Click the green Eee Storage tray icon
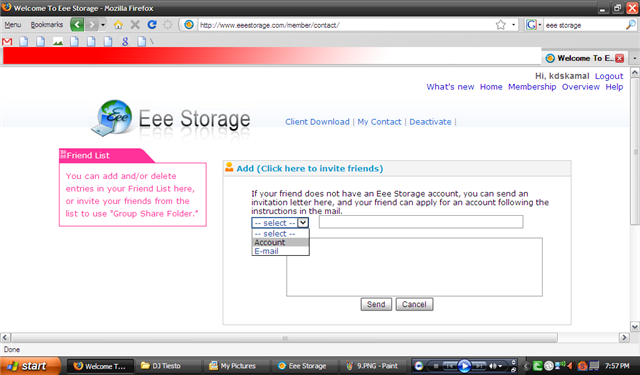 (x=538, y=366)
